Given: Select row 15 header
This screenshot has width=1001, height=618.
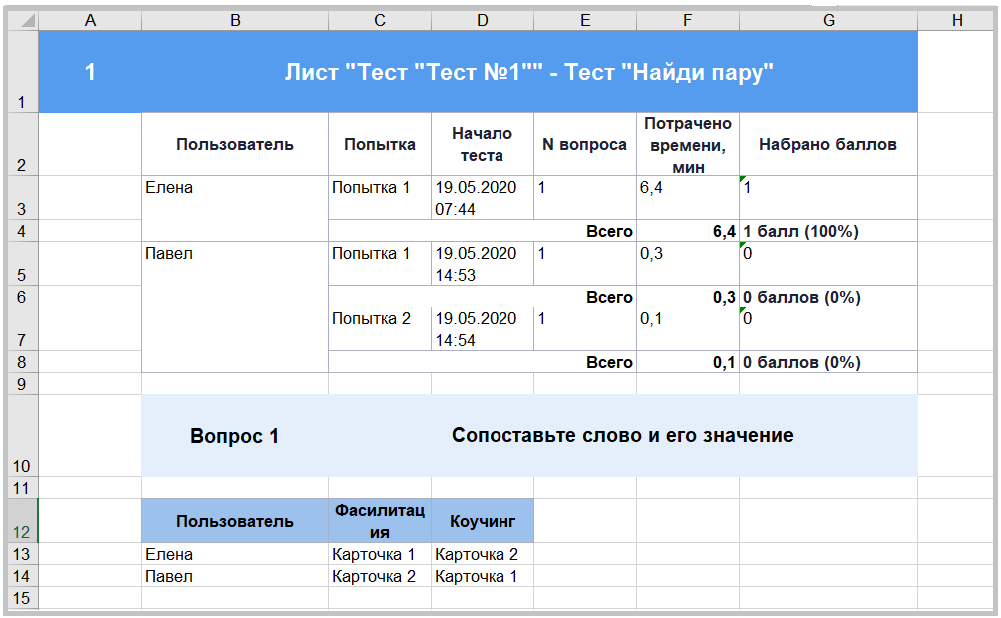Looking at the screenshot, I should (x=22, y=598).
